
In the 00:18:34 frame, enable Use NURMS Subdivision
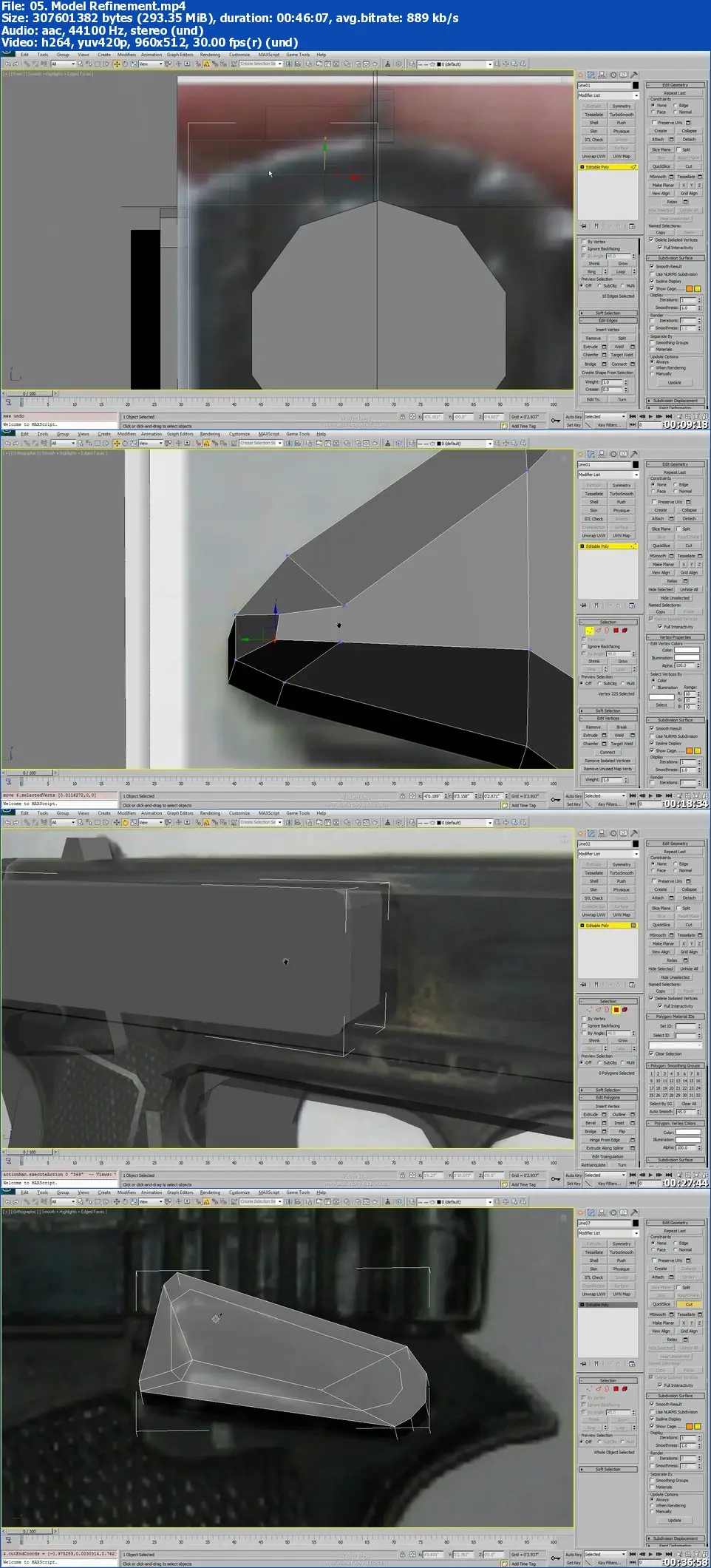pos(652,736)
